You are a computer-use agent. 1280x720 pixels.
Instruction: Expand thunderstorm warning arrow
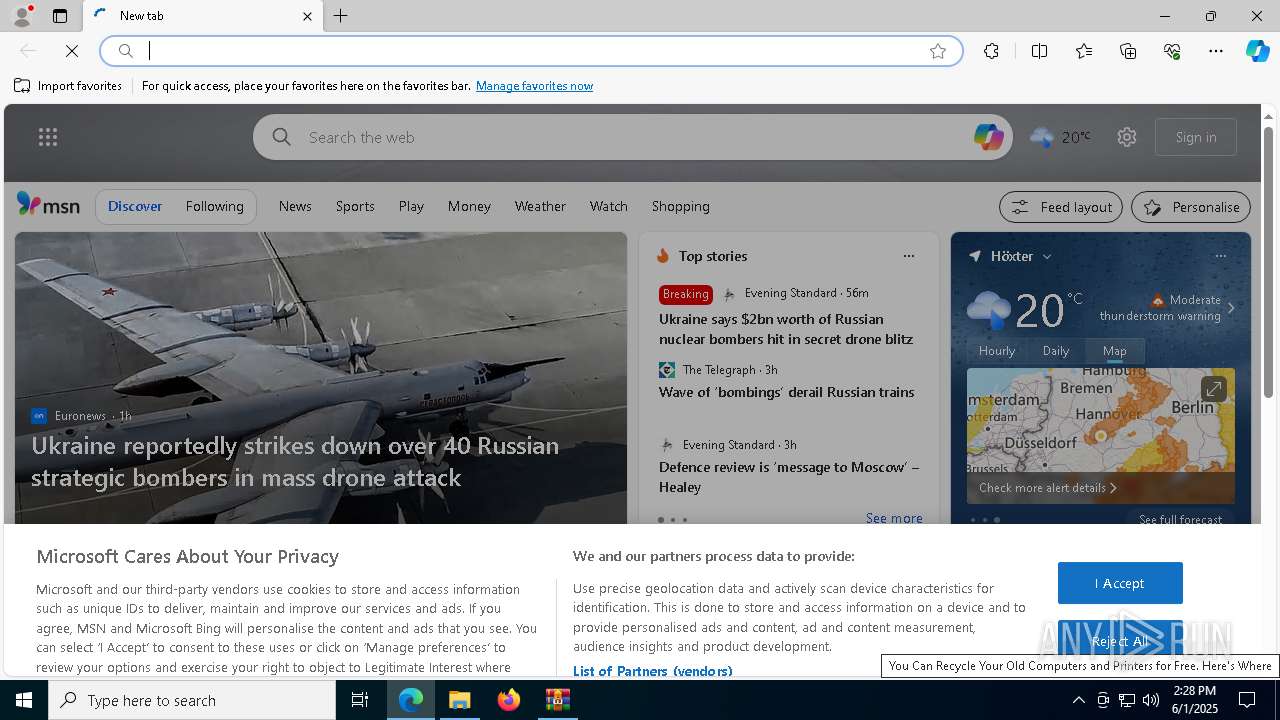click(1231, 309)
